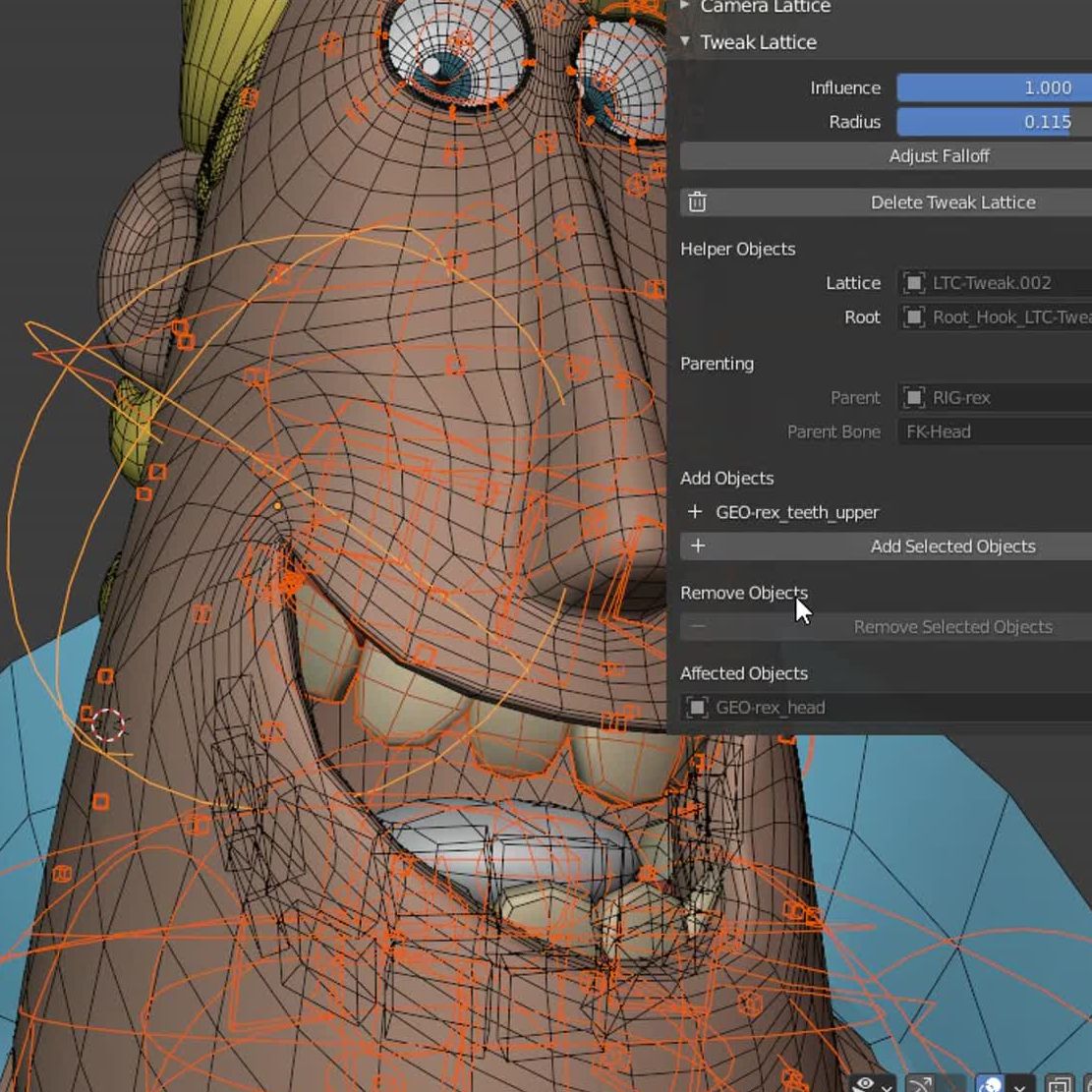Image resolution: width=1092 pixels, height=1092 pixels.
Task: Open the overlays dropdown arrow
Action: pos(1019,1085)
